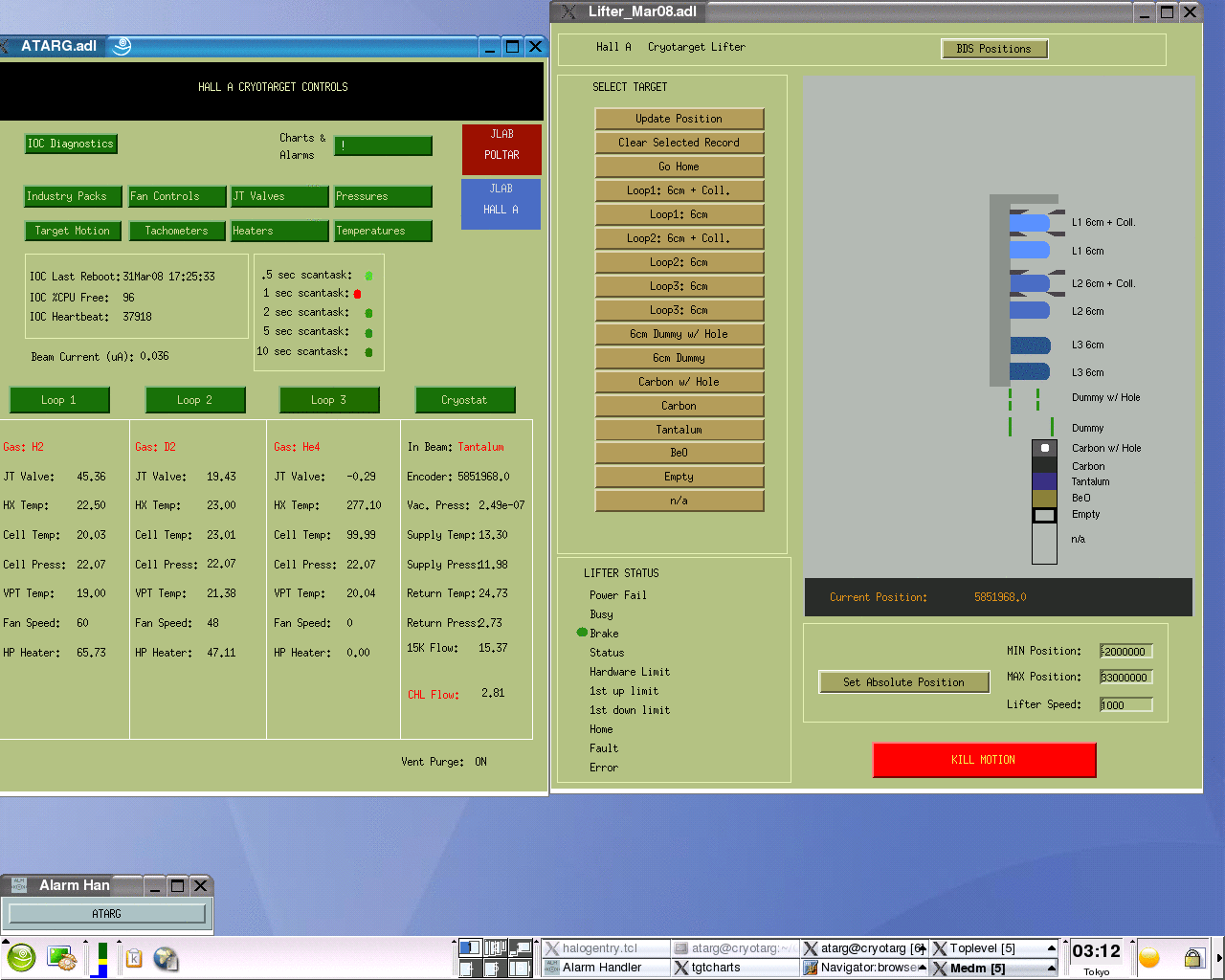Viewport: 1225px width, 980px height.
Task: Switch to tgtcharts taskbar entry
Action: [x=735, y=968]
